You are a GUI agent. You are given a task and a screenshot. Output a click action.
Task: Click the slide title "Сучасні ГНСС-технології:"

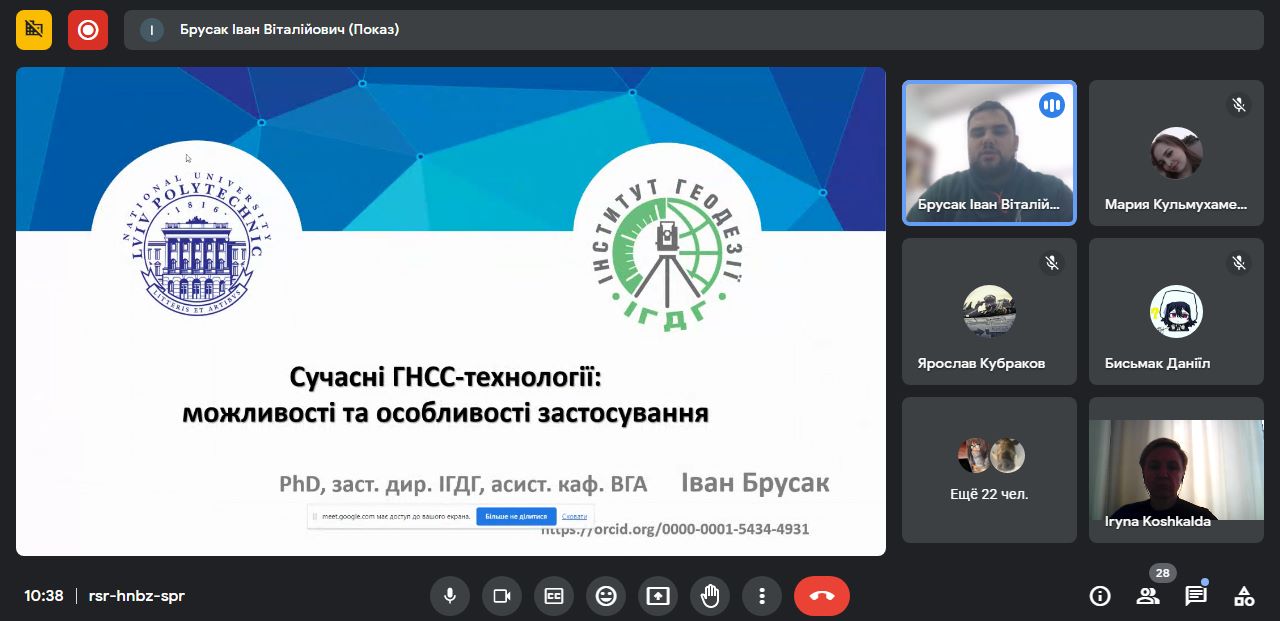click(446, 378)
